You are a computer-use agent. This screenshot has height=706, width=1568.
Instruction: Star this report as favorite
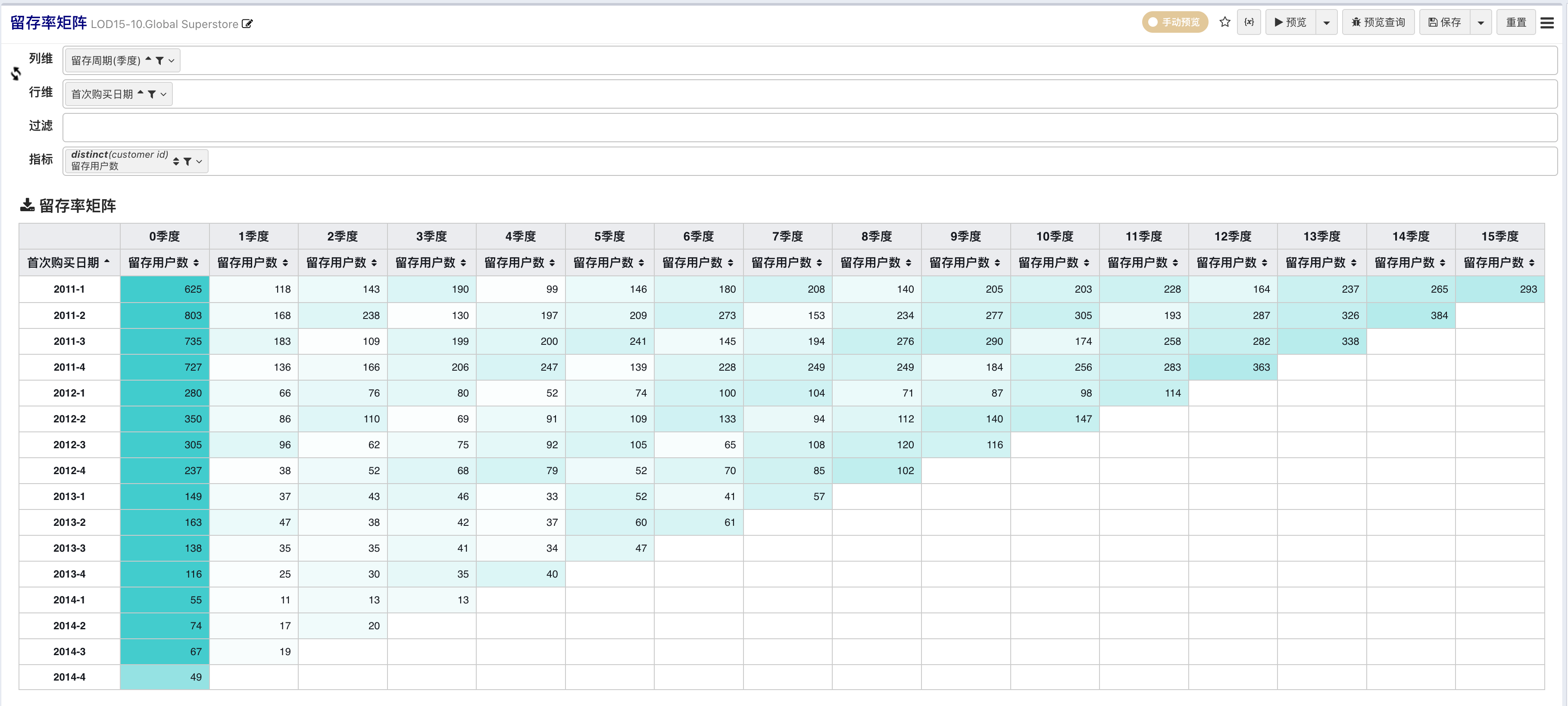[1224, 22]
